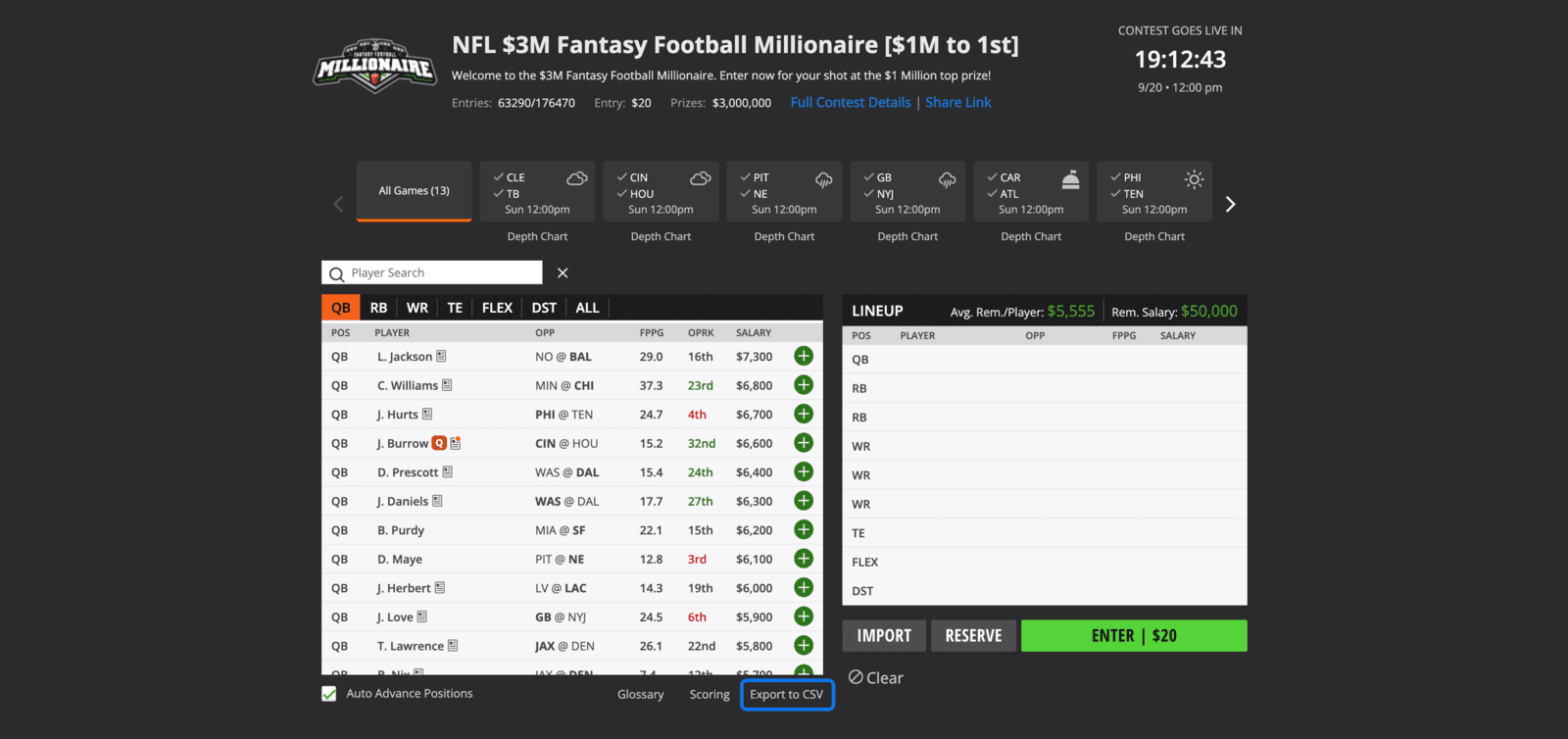Add J. Herbert to lineup

(804, 587)
